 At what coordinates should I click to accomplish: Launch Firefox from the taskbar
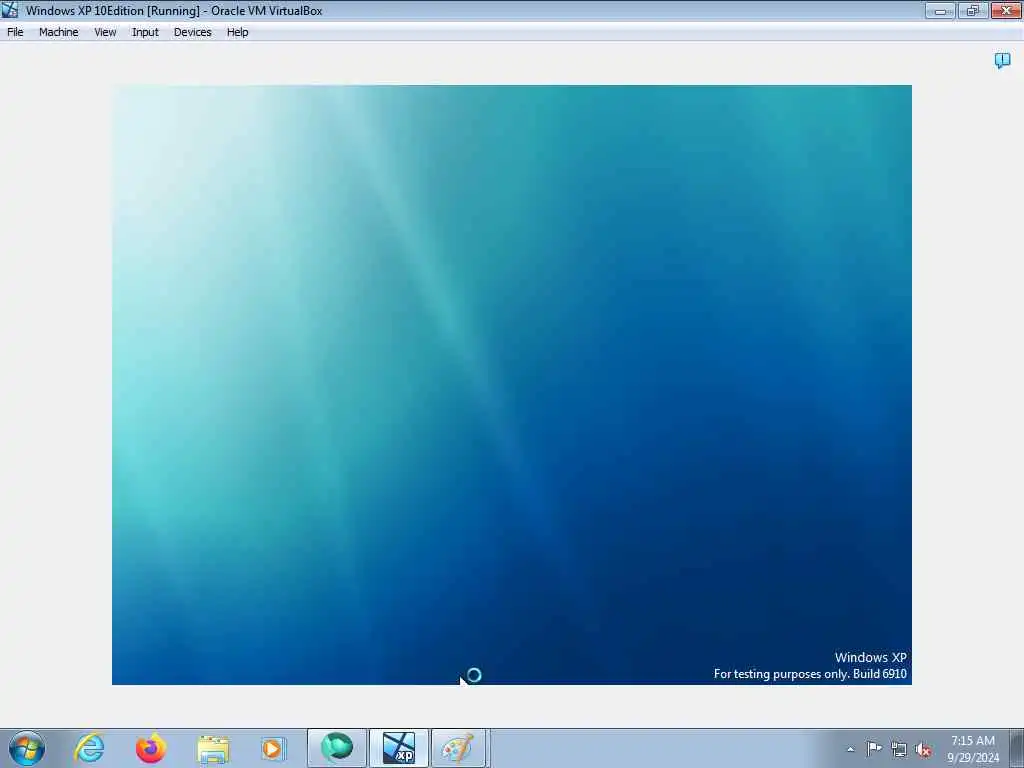tap(151, 748)
